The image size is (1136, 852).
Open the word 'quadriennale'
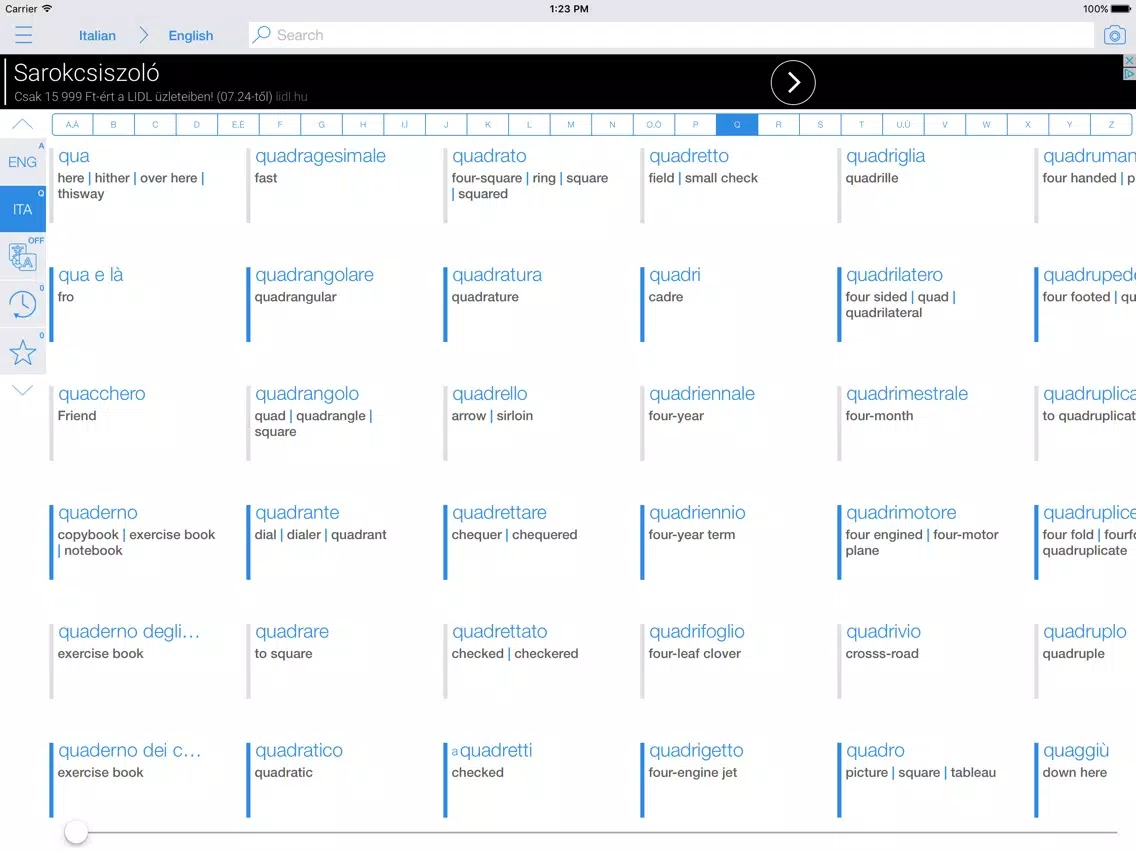point(702,393)
